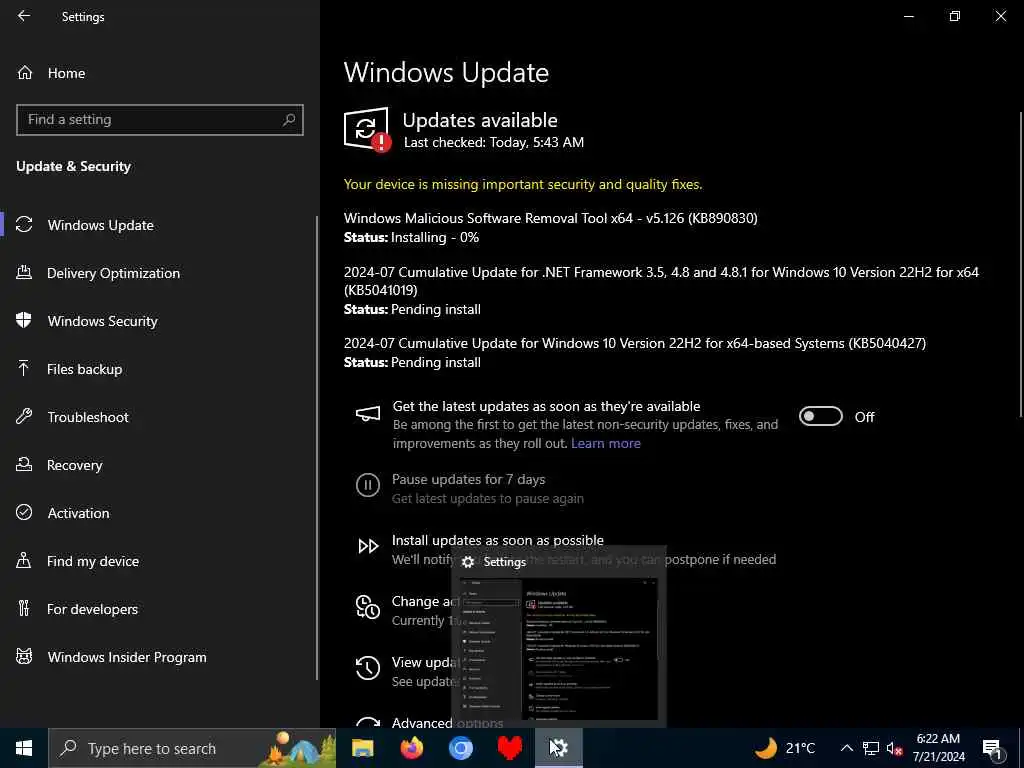Click the missing important security fixes warning
The width and height of the screenshot is (1024, 768).
(523, 184)
